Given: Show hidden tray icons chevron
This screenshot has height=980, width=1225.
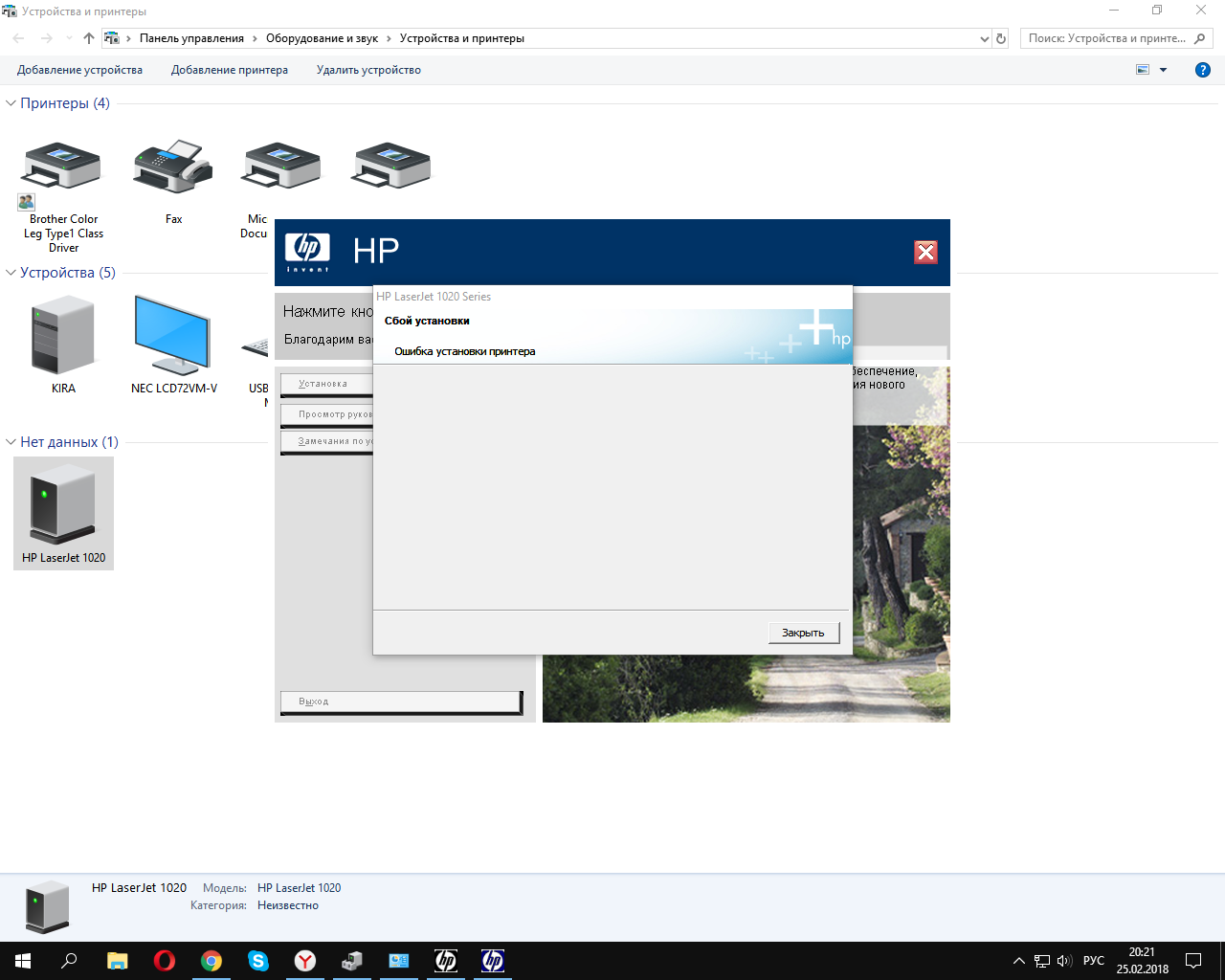Looking at the screenshot, I should [x=1018, y=961].
